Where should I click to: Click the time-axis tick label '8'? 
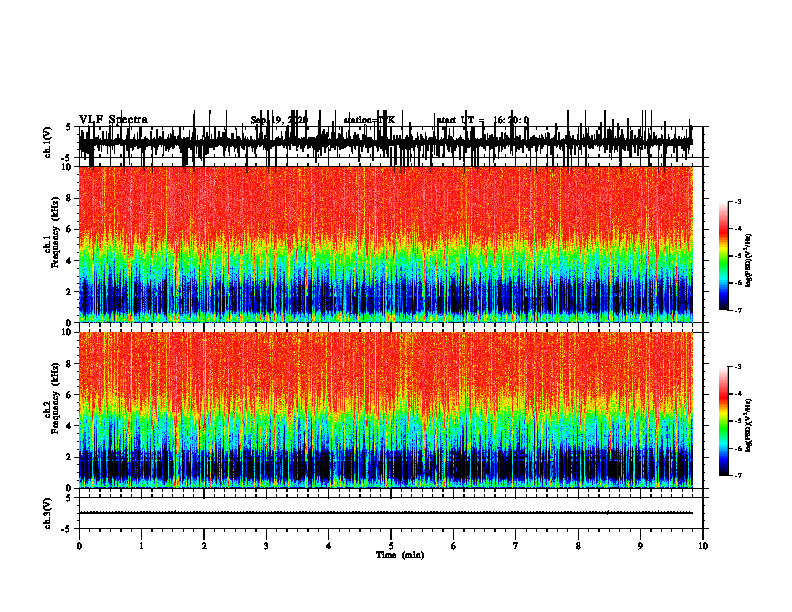(578, 546)
